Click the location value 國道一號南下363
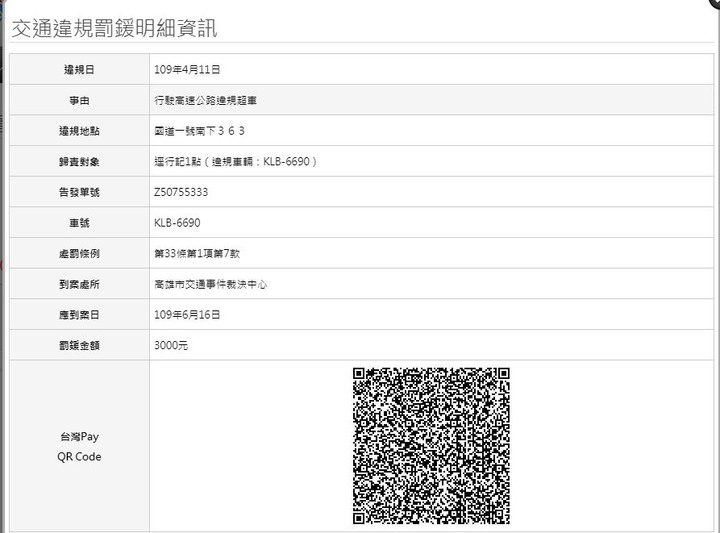720x533 pixels. (x=199, y=131)
